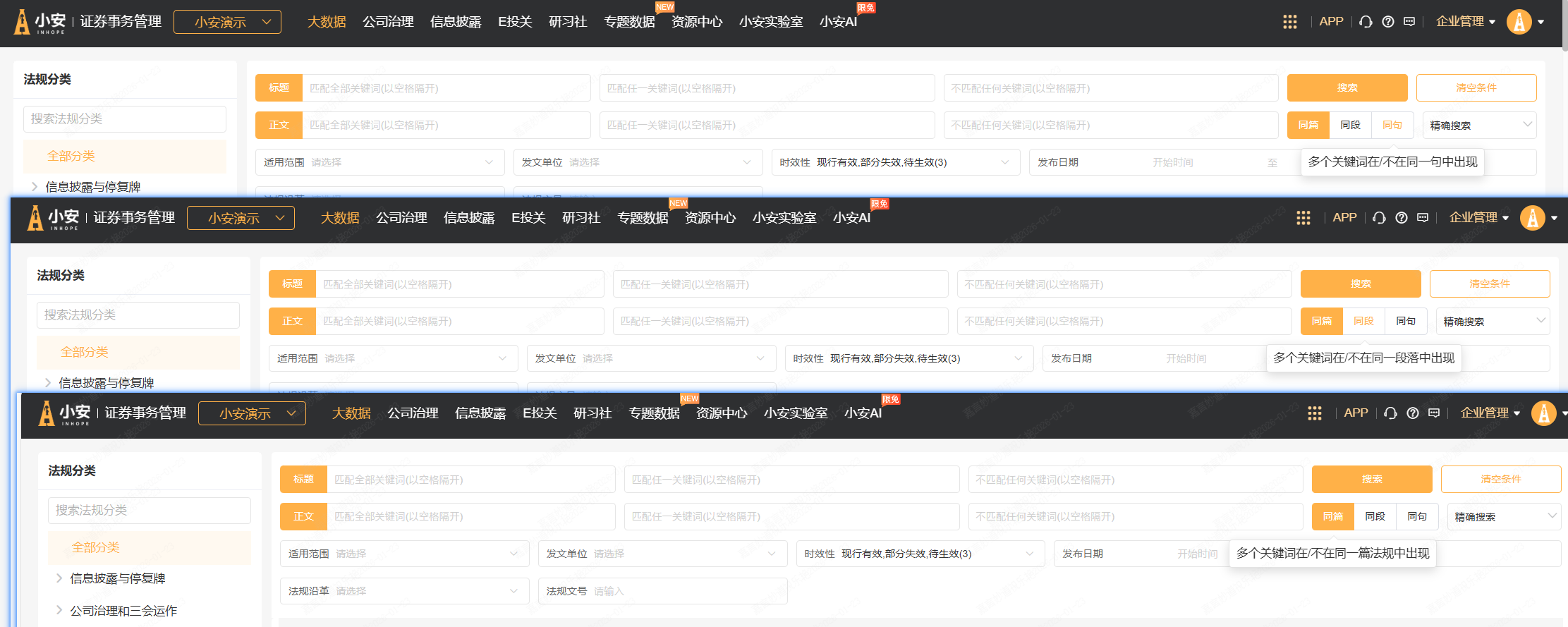Focus 法规文号 input field in bottom screenshot
This screenshot has height=627, width=1568.
[662, 591]
